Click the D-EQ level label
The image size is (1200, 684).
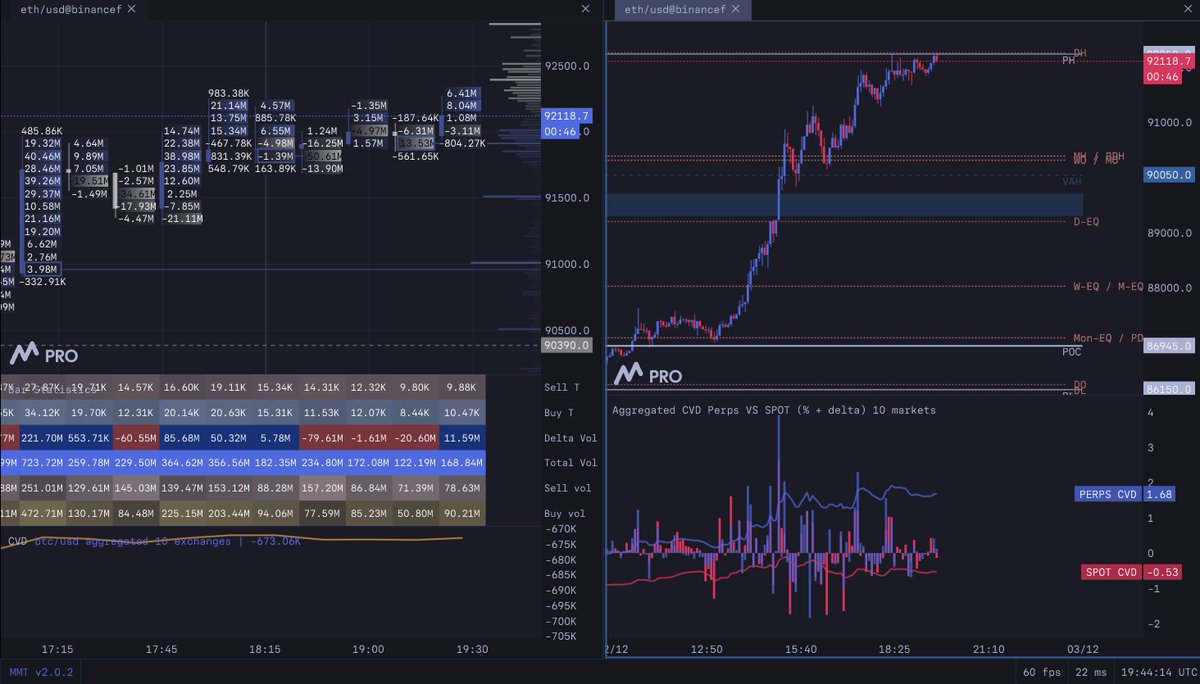point(1085,222)
